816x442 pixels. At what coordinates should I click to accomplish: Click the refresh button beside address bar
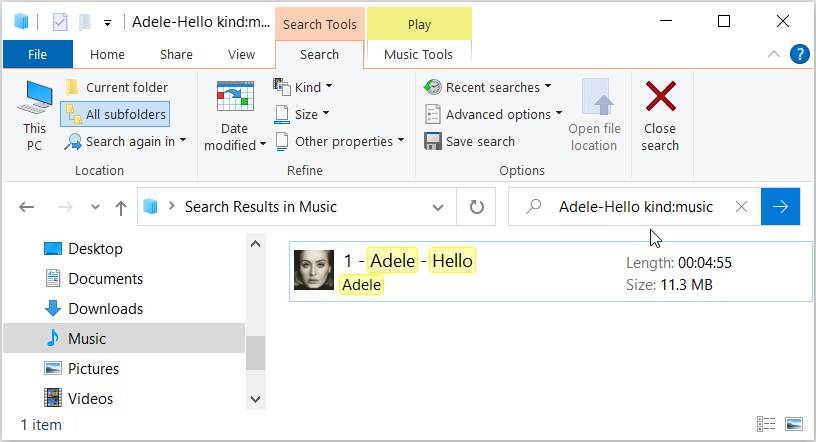pyautogui.click(x=477, y=207)
